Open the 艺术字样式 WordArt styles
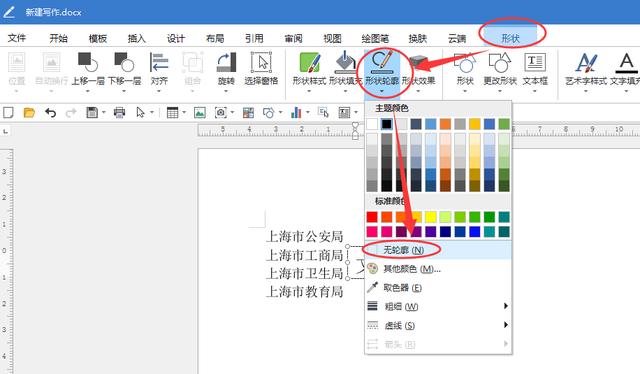 (586, 69)
